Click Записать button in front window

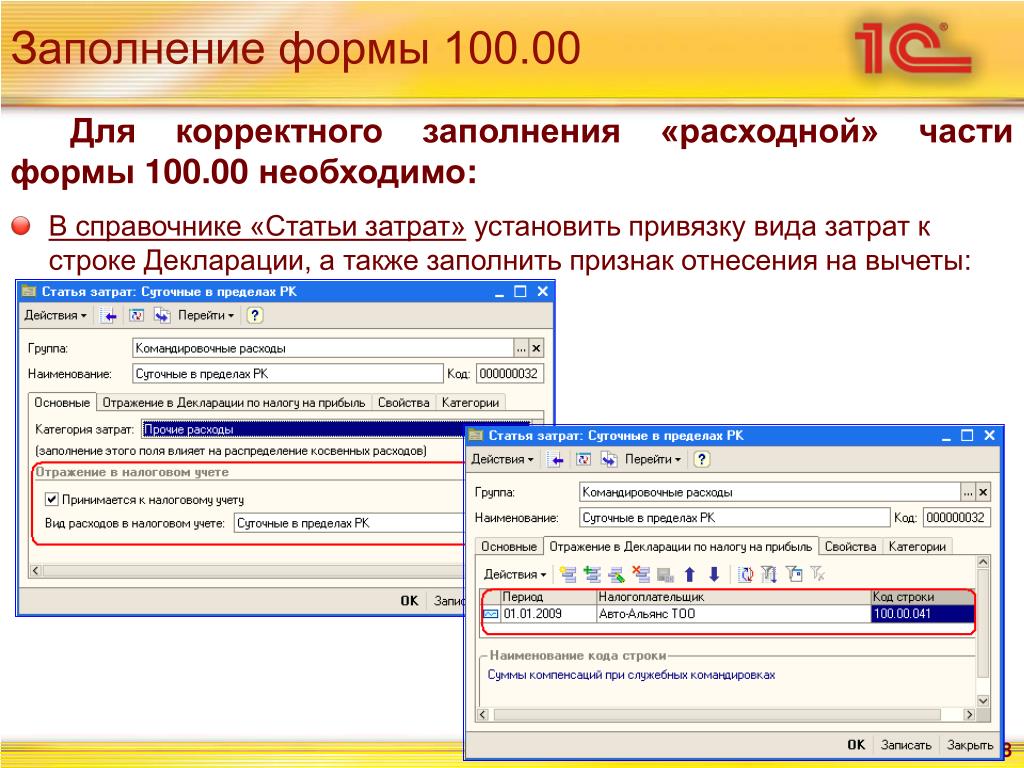pyautogui.click(x=906, y=745)
